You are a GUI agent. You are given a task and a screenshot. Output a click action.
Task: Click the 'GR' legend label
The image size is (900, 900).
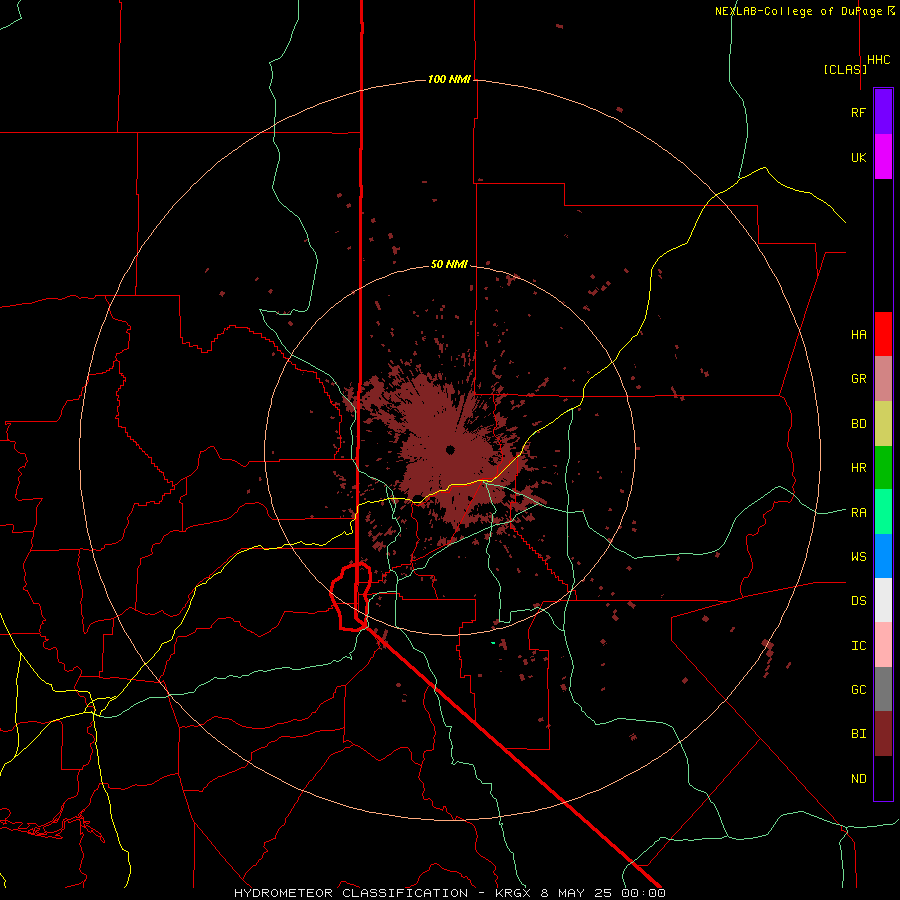tap(858, 379)
